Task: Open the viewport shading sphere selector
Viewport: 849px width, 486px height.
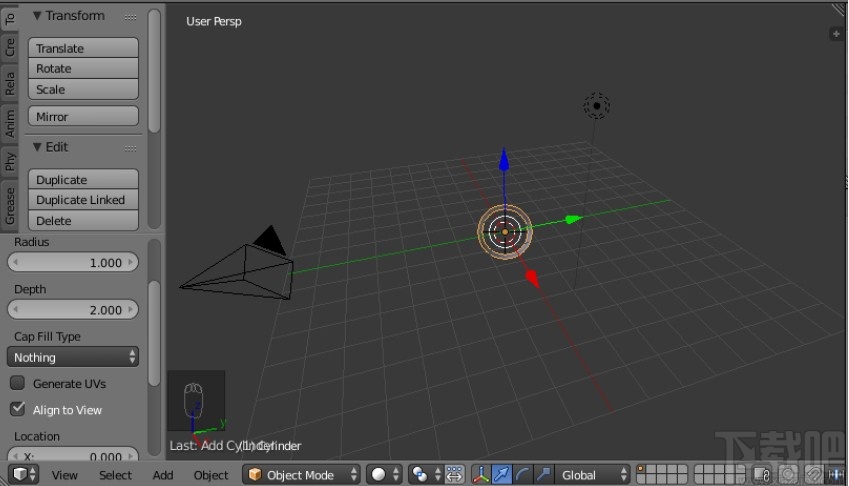Action: point(384,475)
